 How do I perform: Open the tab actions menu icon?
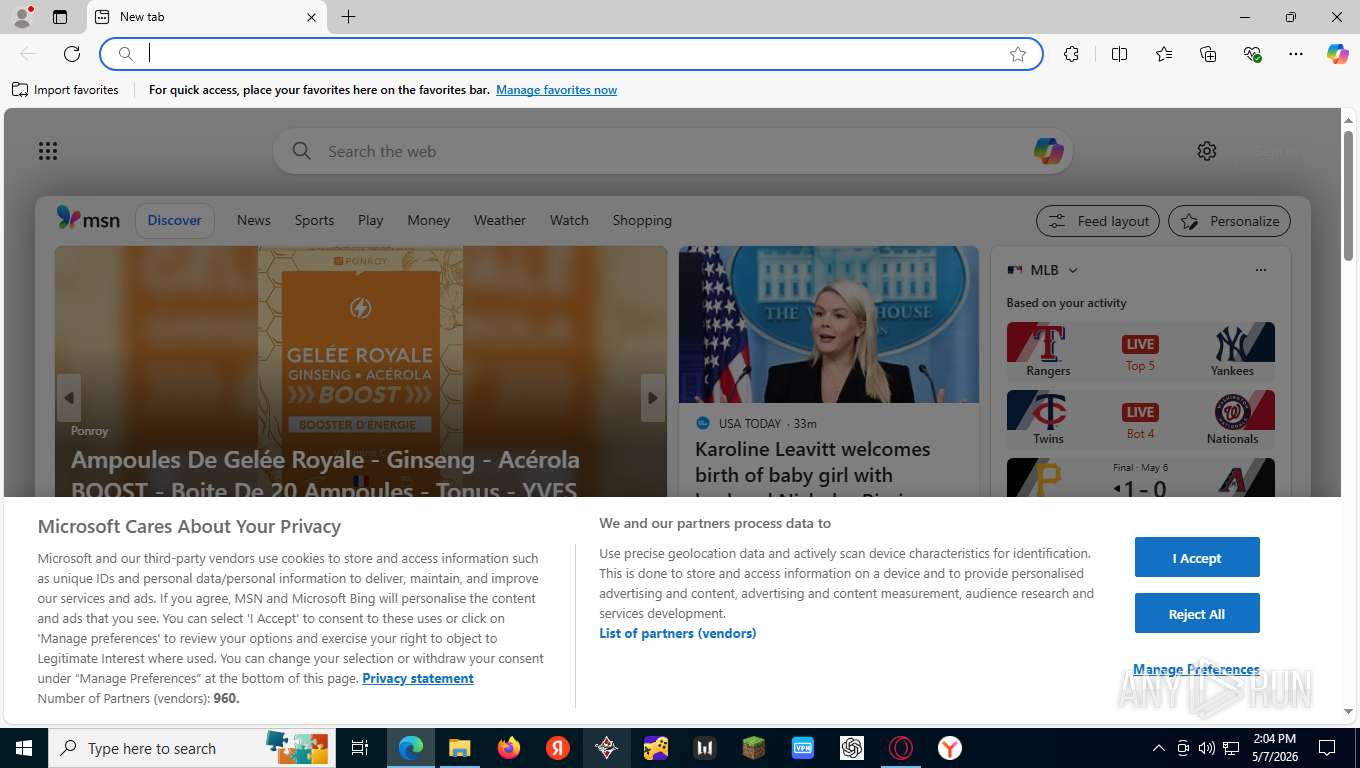point(60,17)
